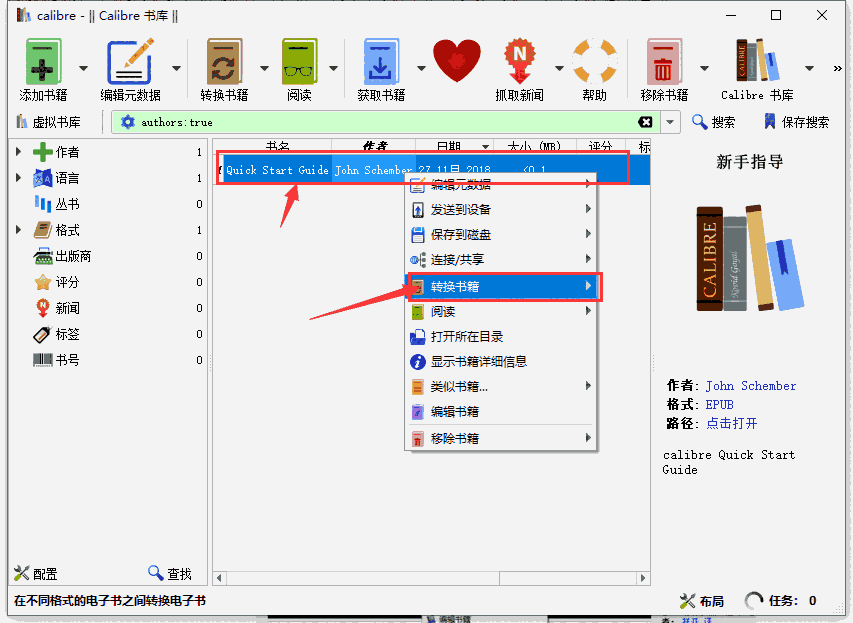
Task: Open dropdown arrow next to Calibre 书库
Action: [x=809, y=68]
